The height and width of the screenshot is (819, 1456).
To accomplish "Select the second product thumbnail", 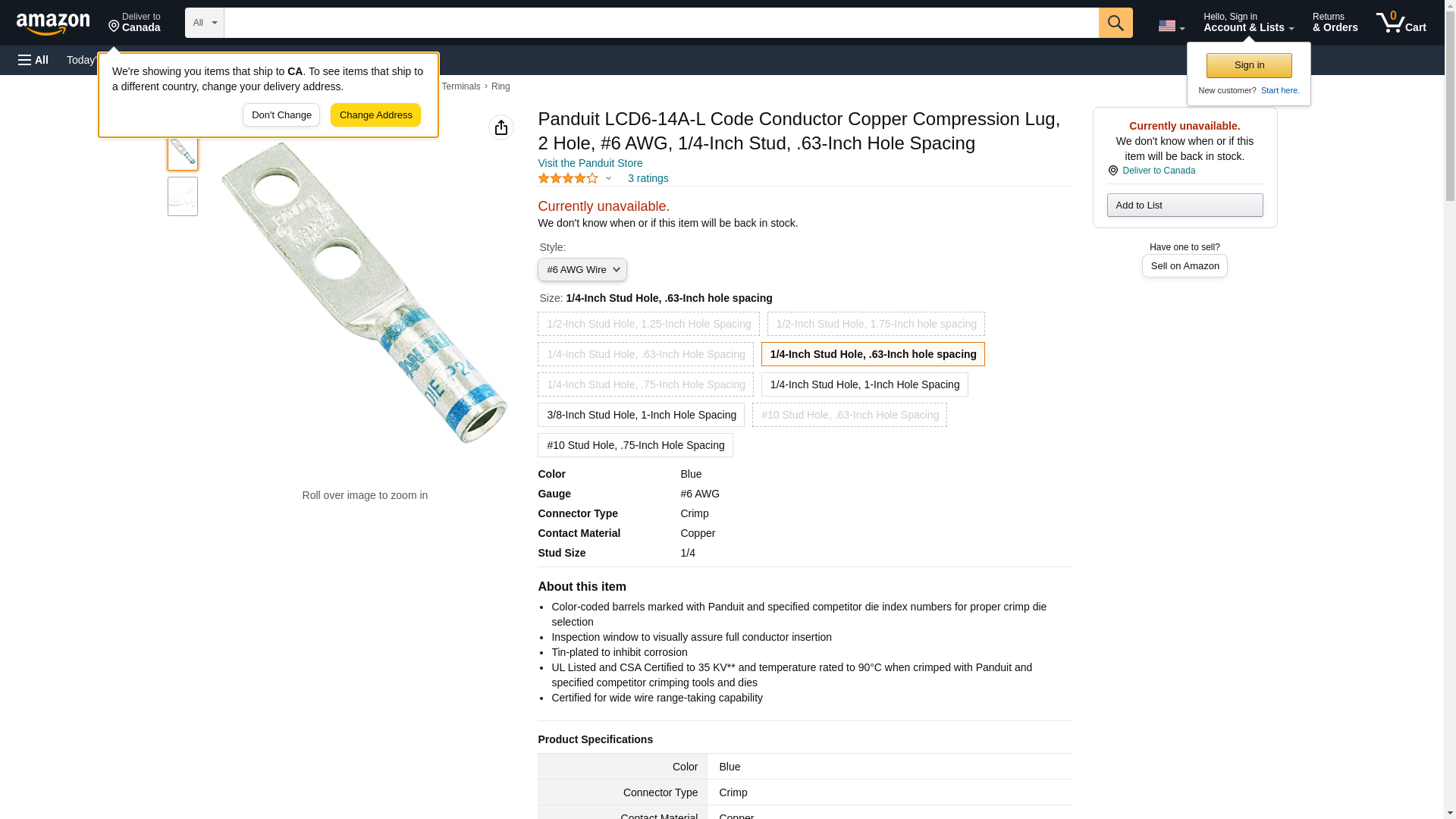I will (183, 196).
